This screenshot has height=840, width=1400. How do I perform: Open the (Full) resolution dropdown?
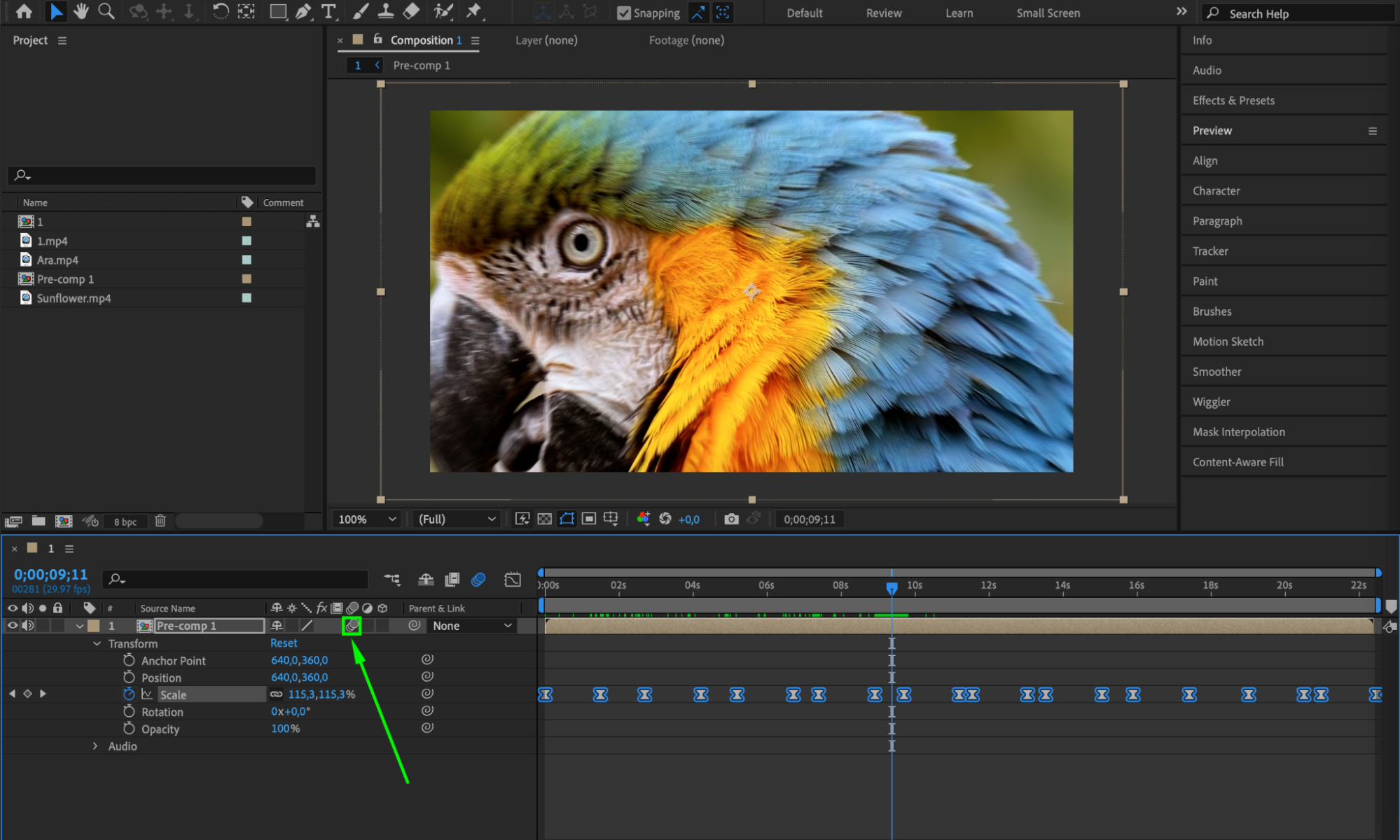pos(457,519)
